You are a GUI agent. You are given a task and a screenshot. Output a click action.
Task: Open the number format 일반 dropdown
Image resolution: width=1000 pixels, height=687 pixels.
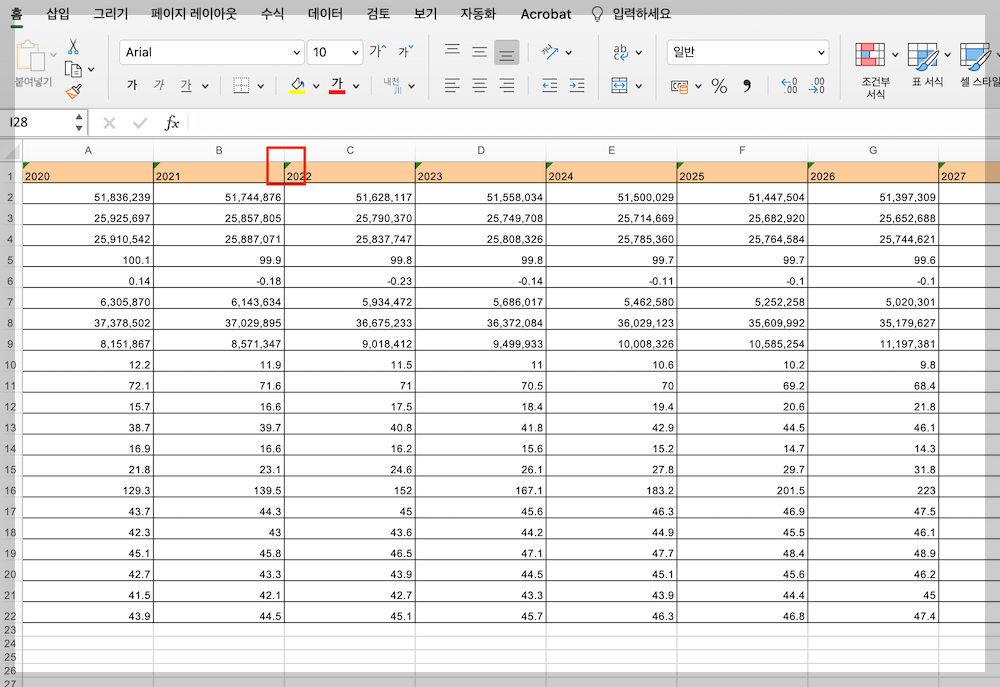(821, 52)
